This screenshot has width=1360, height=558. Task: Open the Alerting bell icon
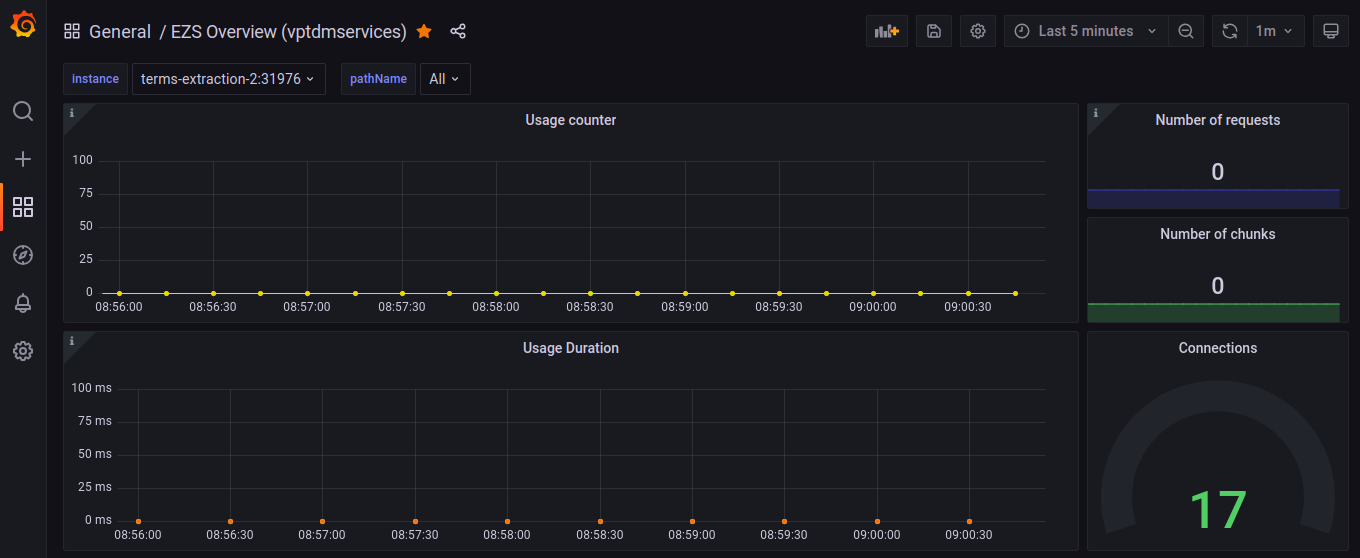pos(23,303)
